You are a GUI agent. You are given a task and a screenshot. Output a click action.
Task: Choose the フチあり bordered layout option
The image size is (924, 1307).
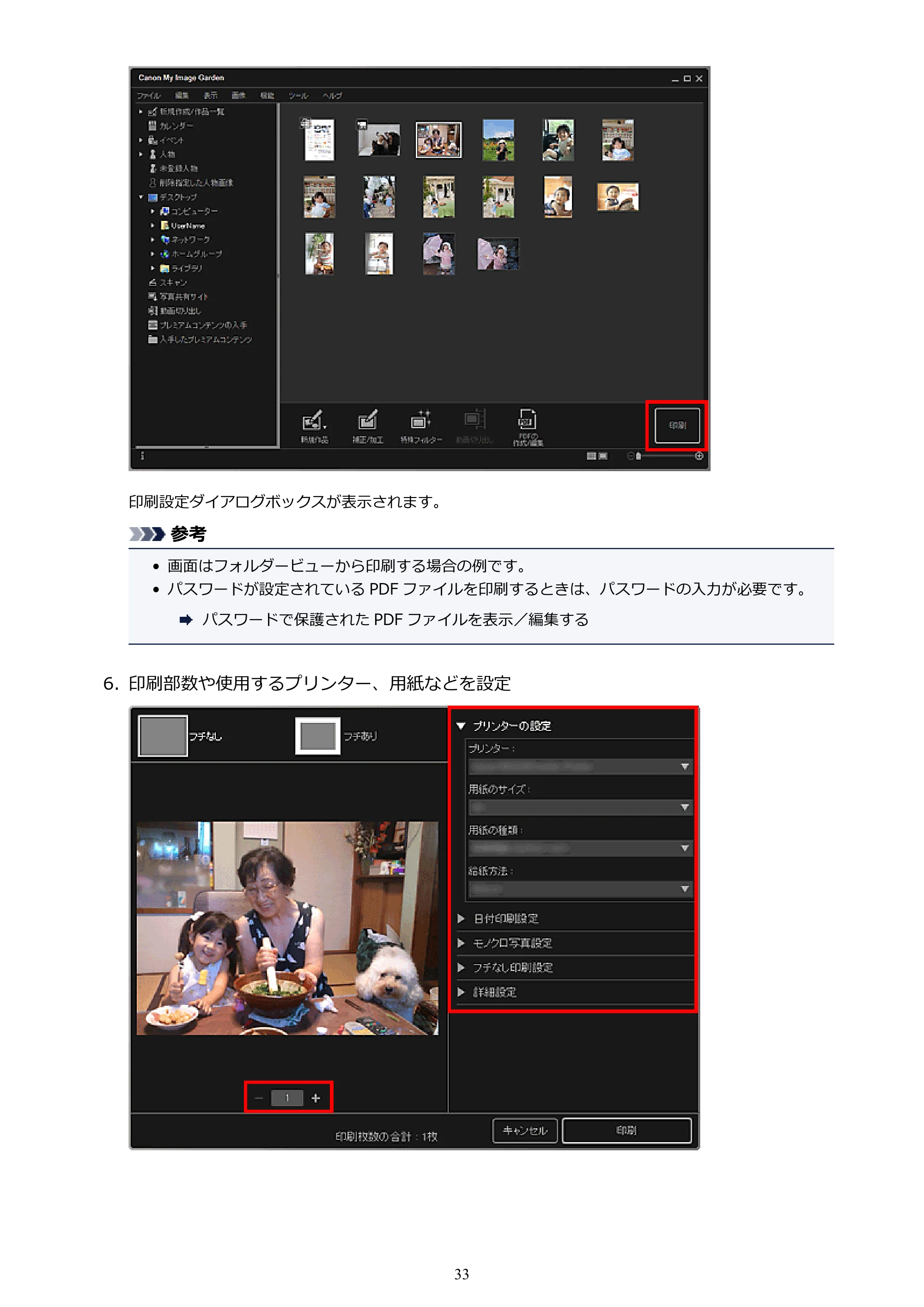tap(336, 736)
